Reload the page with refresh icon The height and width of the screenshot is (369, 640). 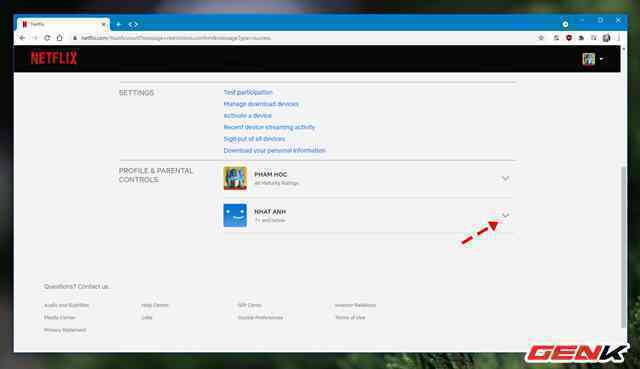(47, 38)
